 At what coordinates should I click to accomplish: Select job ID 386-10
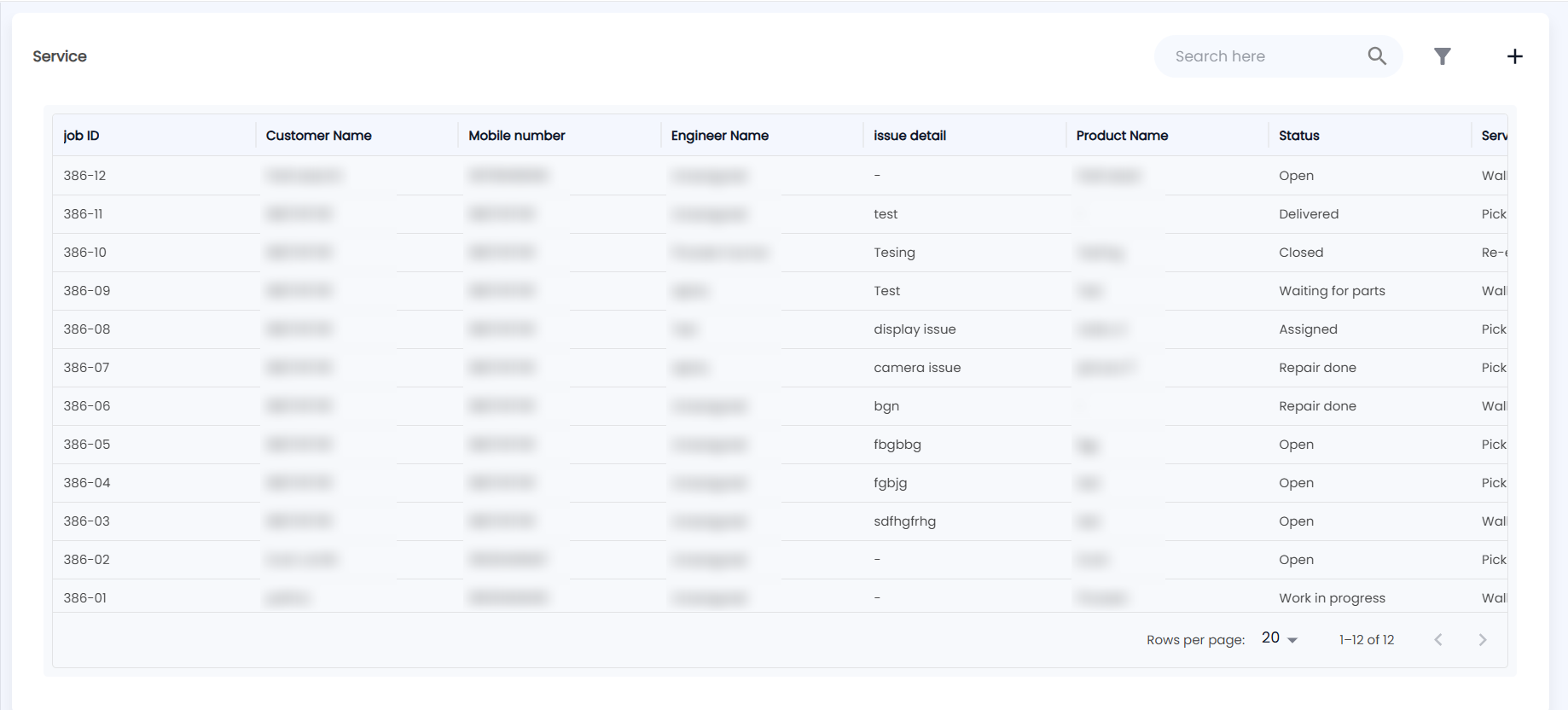84,253
